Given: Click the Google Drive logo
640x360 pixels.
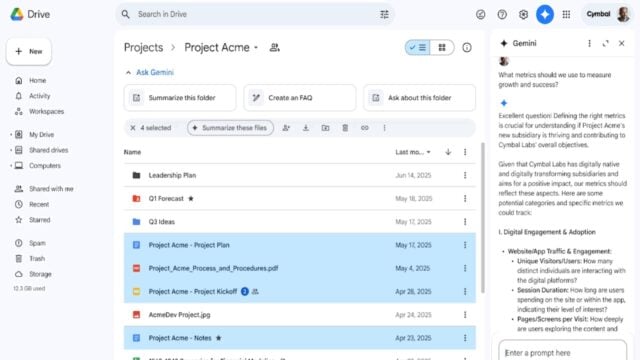Looking at the screenshot, I should [x=17, y=14].
